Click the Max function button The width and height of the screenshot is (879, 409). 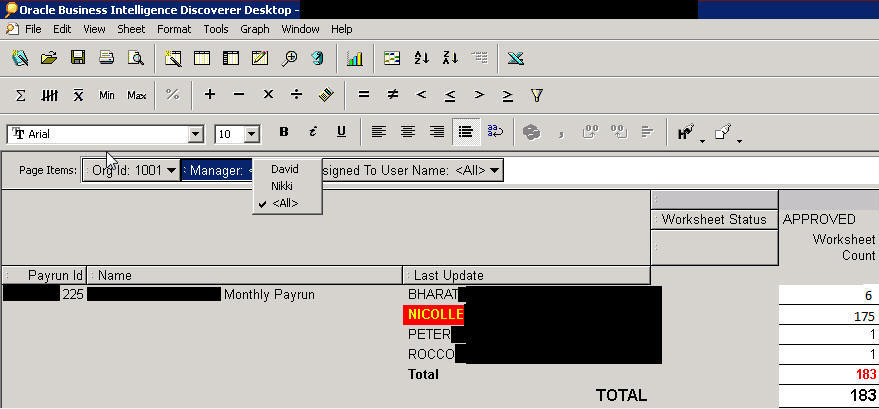136,95
